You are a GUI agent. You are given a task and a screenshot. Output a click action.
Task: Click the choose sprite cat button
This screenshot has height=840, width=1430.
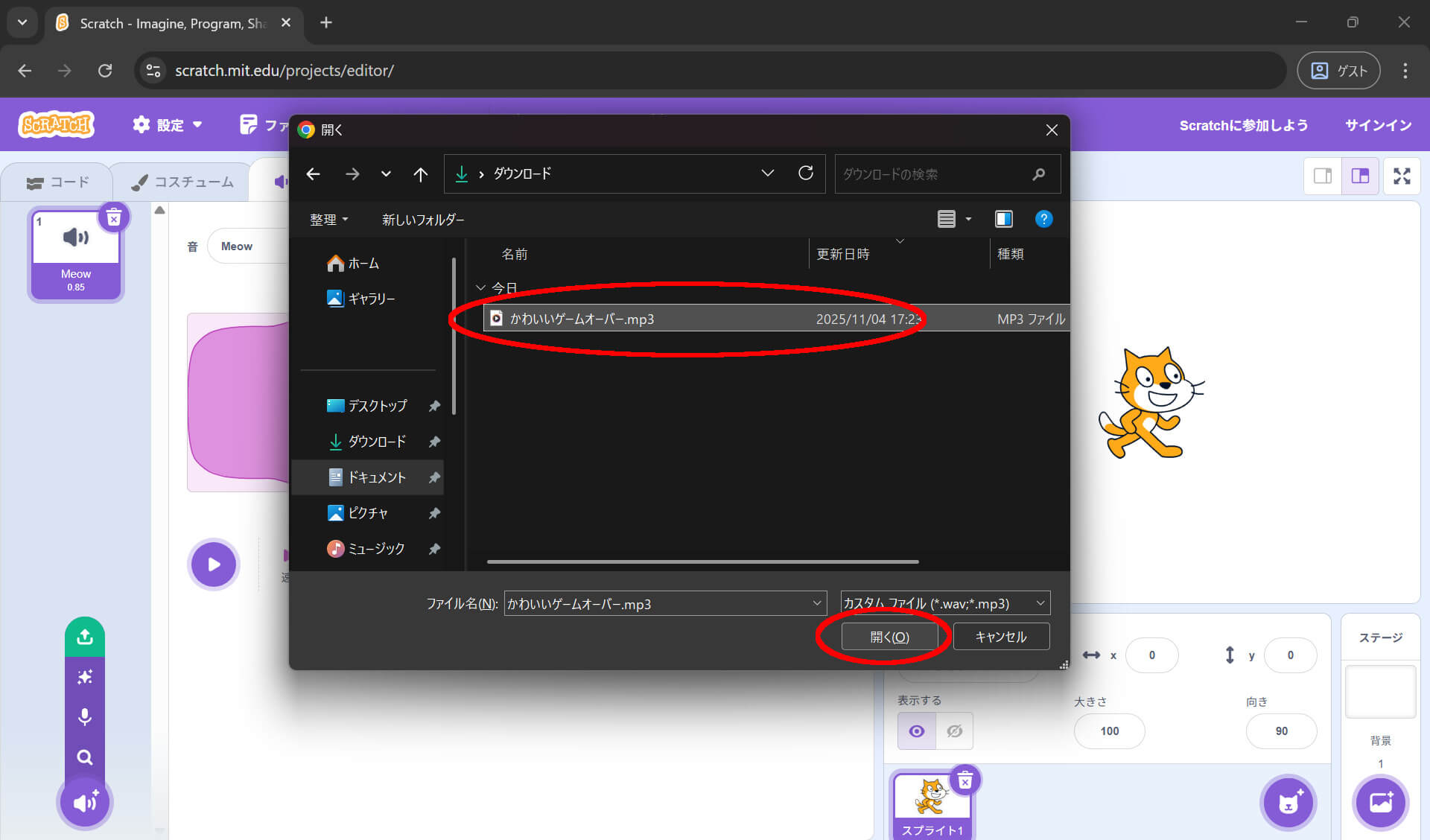click(1288, 803)
